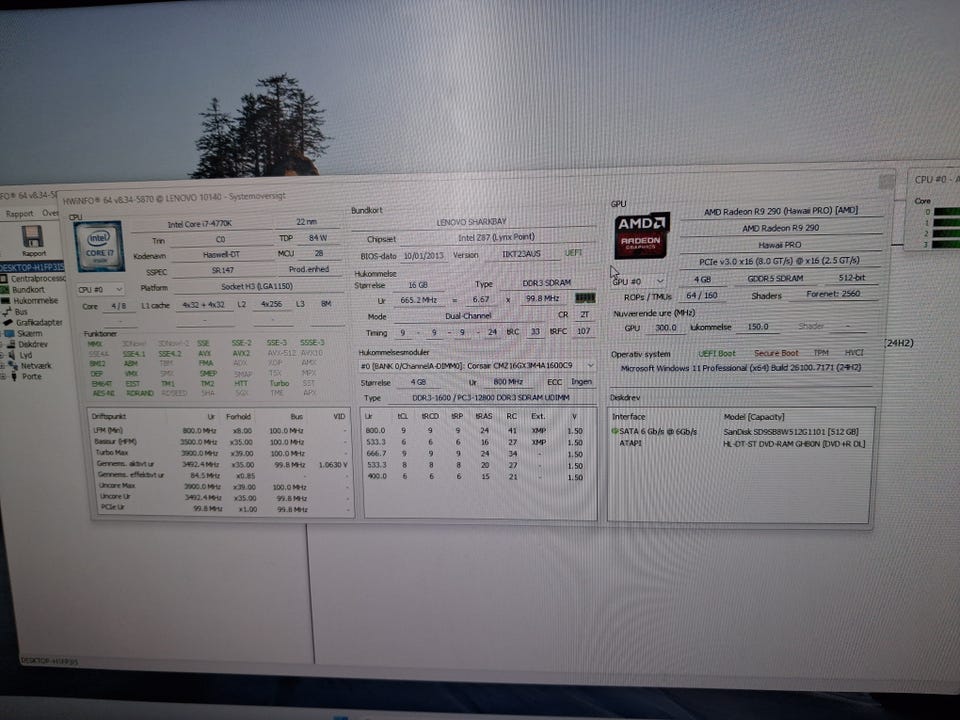Click the UEFI Boot indicator
The width and height of the screenshot is (960, 720).
click(x=716, y=353)
